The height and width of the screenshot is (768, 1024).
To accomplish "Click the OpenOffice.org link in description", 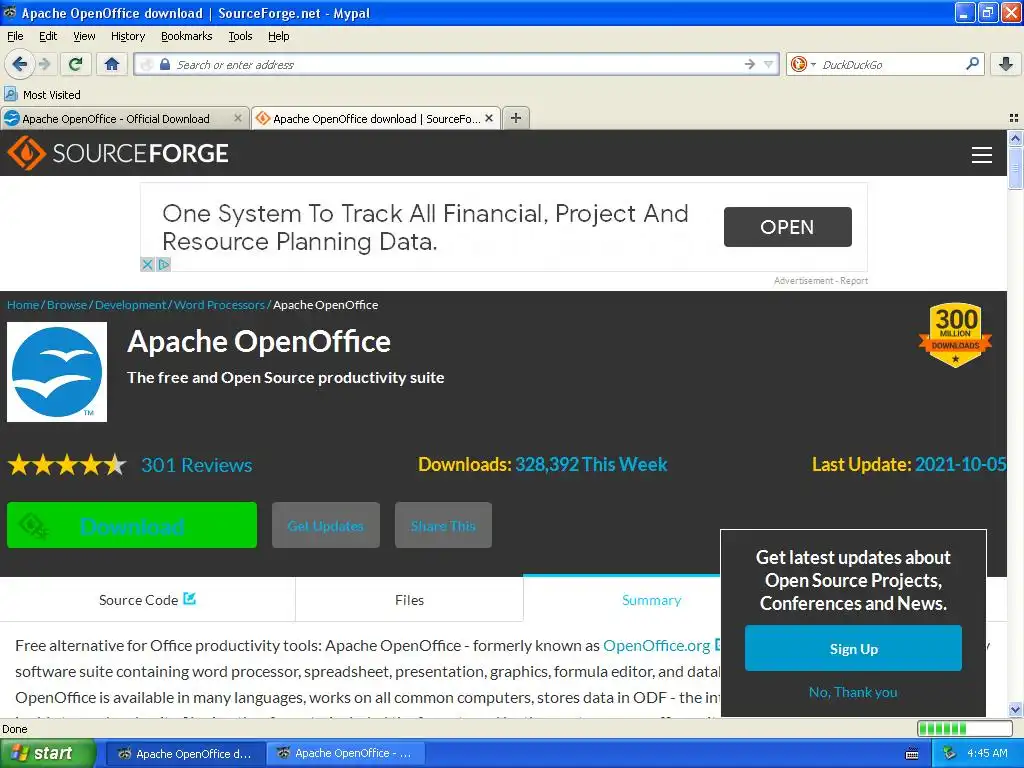I will 656,645.
